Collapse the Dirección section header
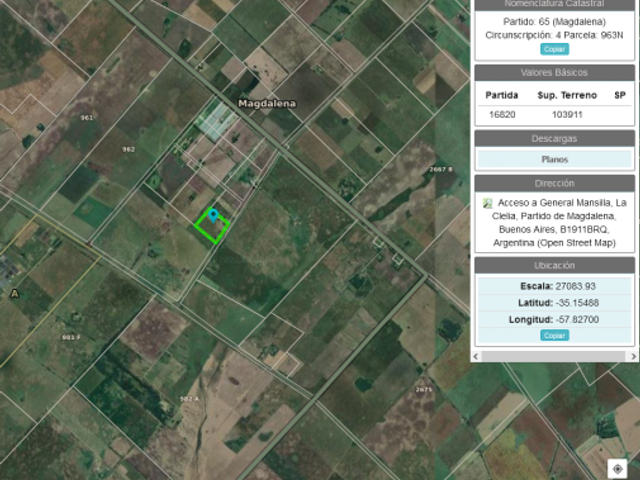 pyautogui.click(x=554, y=184)
